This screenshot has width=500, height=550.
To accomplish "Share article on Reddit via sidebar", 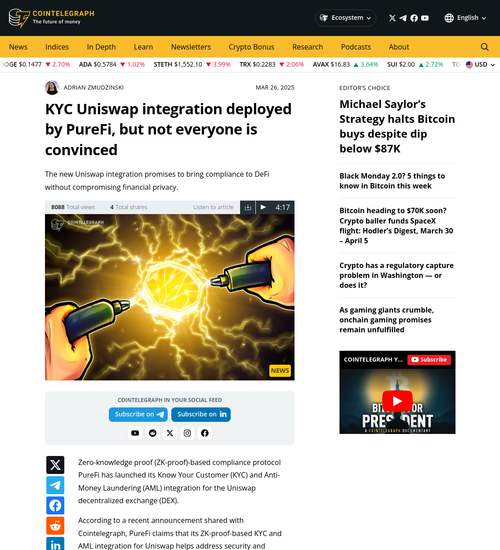I will click(x=55, y=525).
